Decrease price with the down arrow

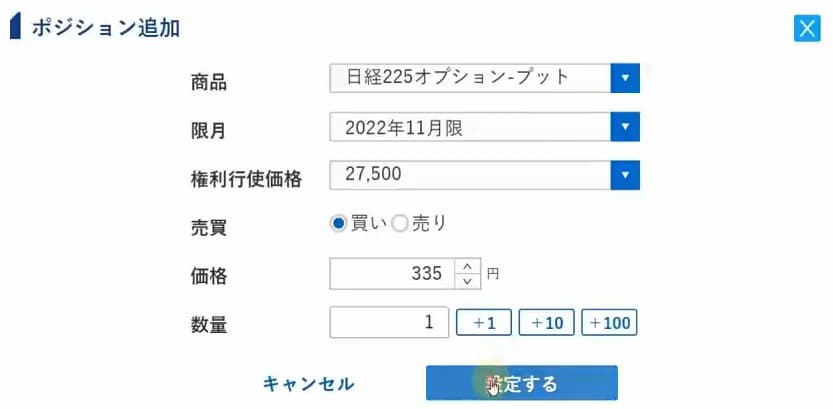coord(467,280)
